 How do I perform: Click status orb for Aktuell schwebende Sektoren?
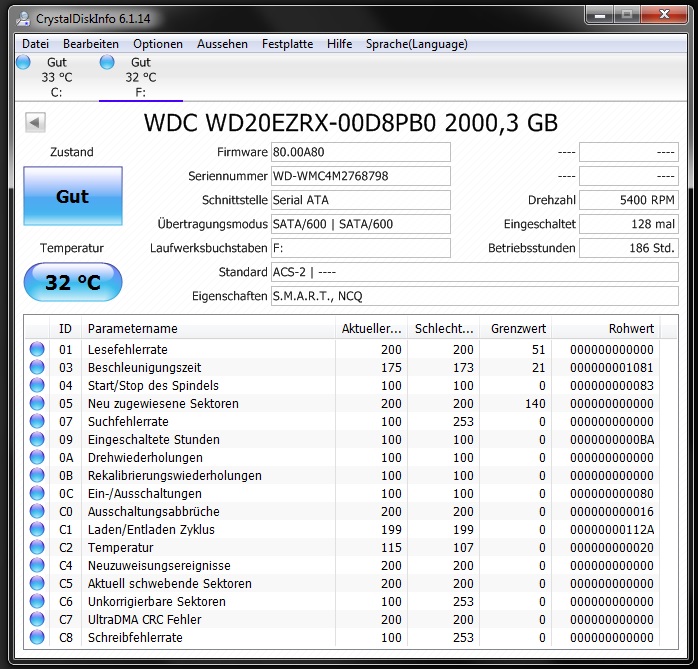coord(37,584)
